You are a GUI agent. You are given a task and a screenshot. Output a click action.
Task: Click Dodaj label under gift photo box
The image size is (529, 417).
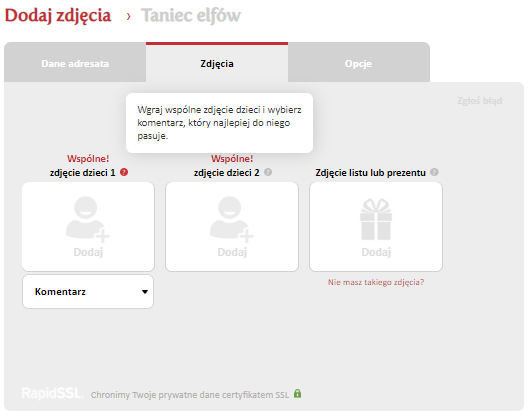point(376,252)
